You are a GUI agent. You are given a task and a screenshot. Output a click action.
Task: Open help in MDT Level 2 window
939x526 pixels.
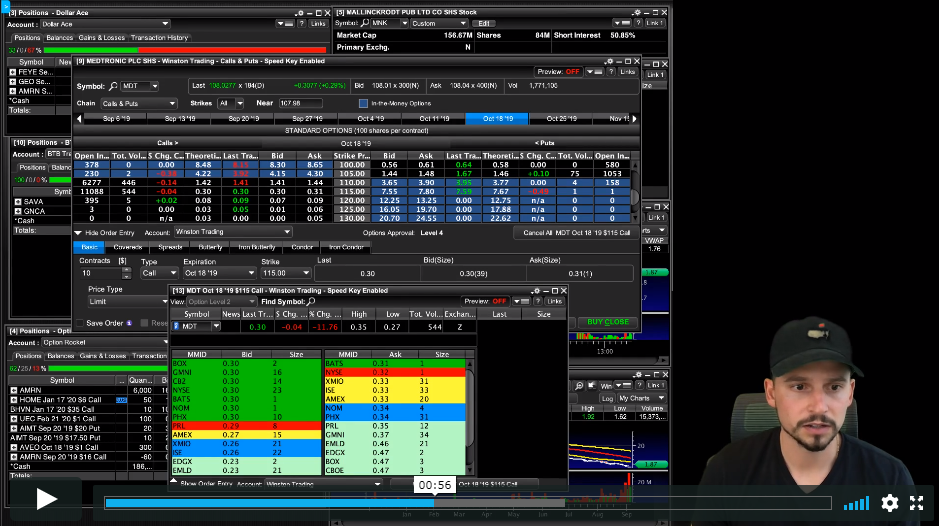coord(538,301)
